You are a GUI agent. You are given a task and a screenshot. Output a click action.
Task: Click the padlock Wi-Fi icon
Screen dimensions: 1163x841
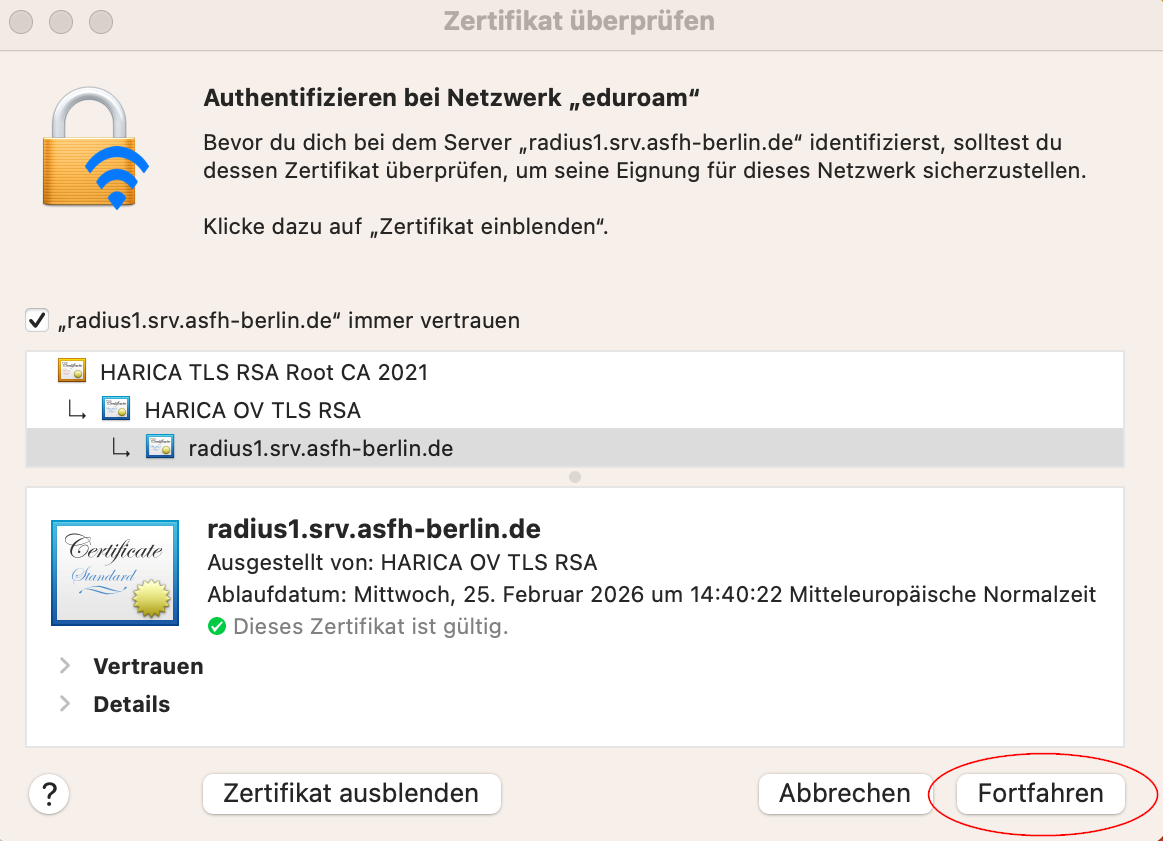[95, 148]
